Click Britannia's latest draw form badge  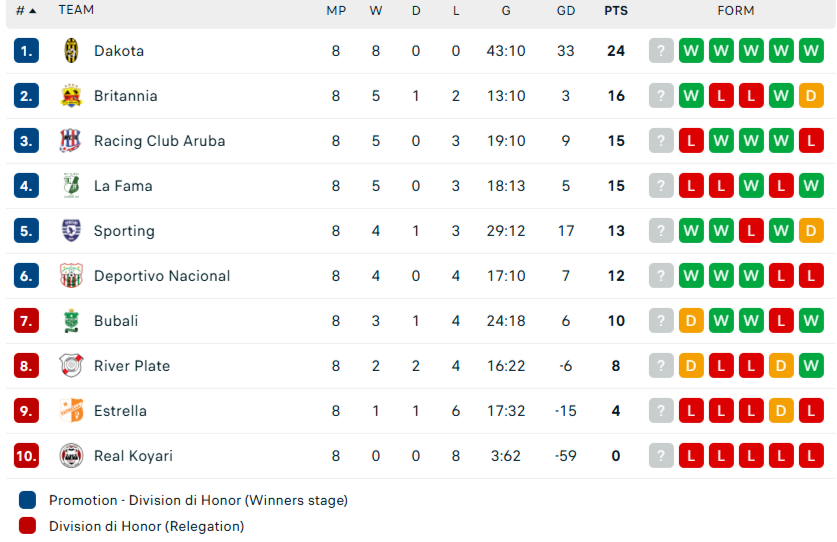coord(811,96)
